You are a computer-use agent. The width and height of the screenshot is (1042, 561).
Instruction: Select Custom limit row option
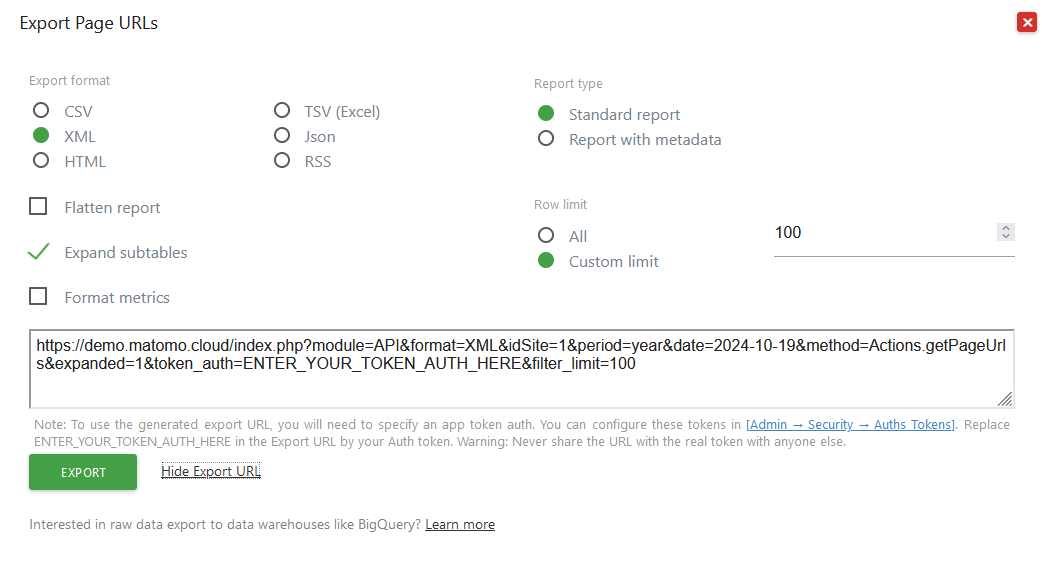click(546, 261)
